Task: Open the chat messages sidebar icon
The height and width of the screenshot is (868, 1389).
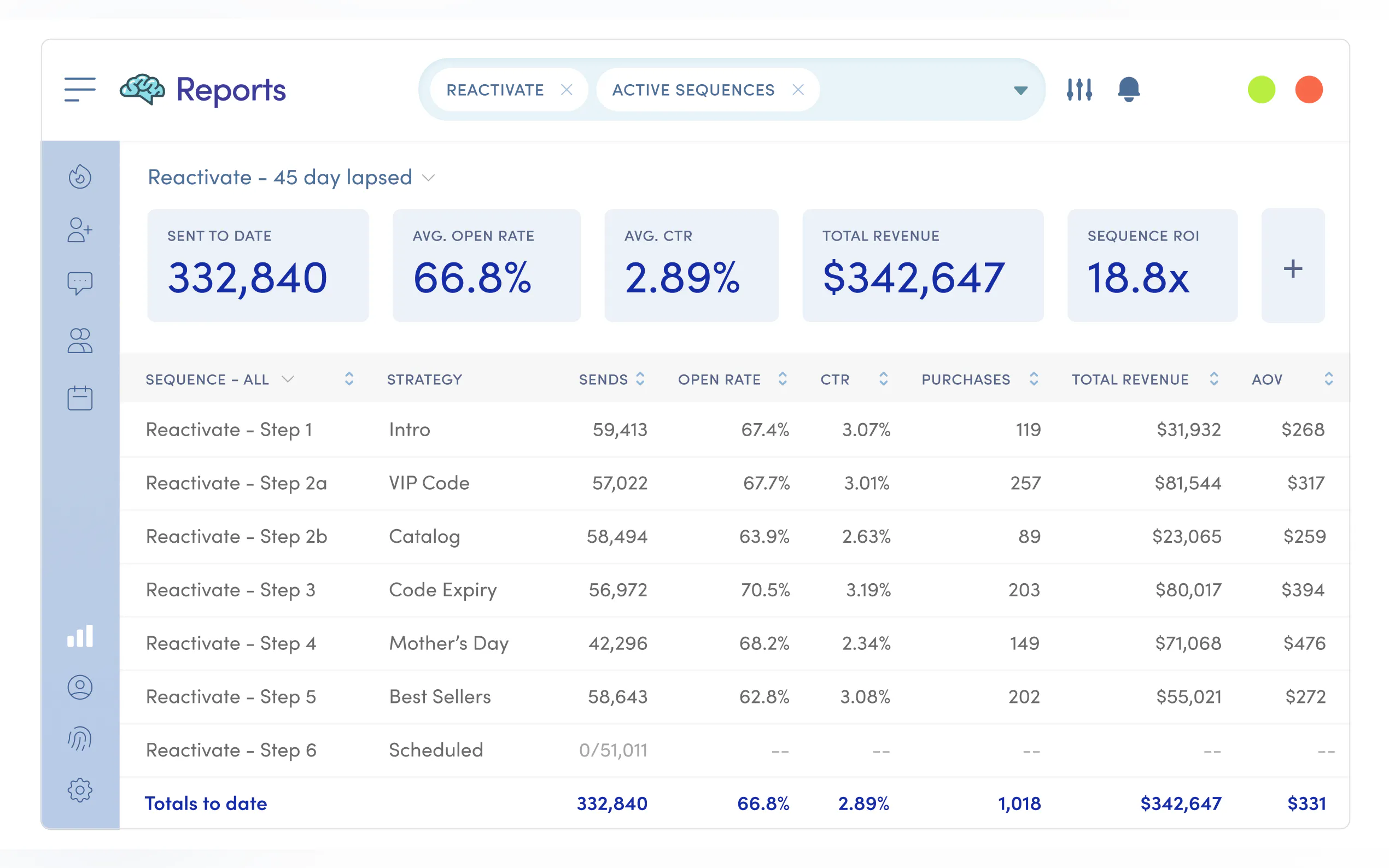Action: click(x=80, y=283)
